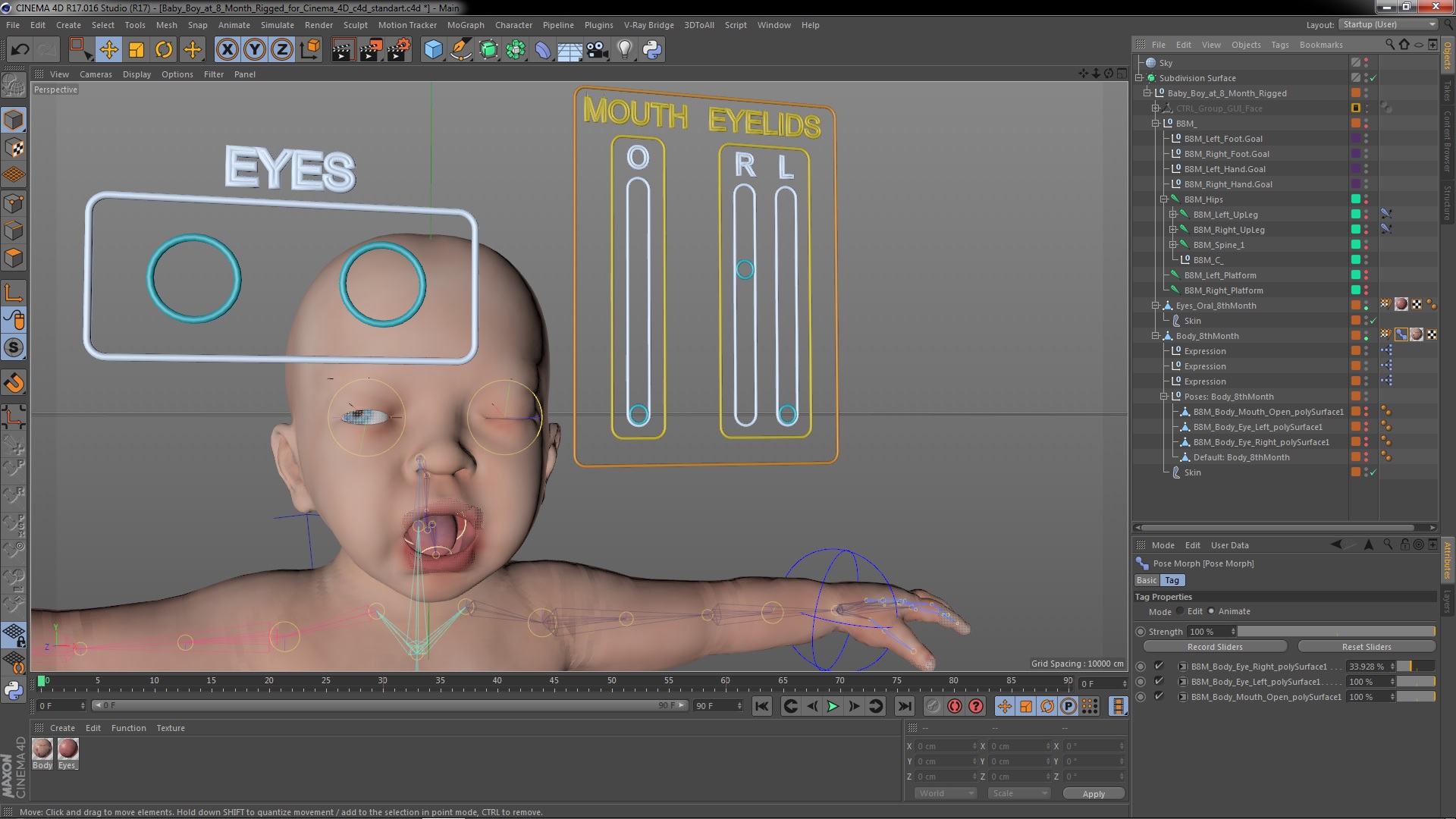Screen dimensions: 1456x819
Task: Adjust the Strength slider bar
Action: (x=1336, y=631)
